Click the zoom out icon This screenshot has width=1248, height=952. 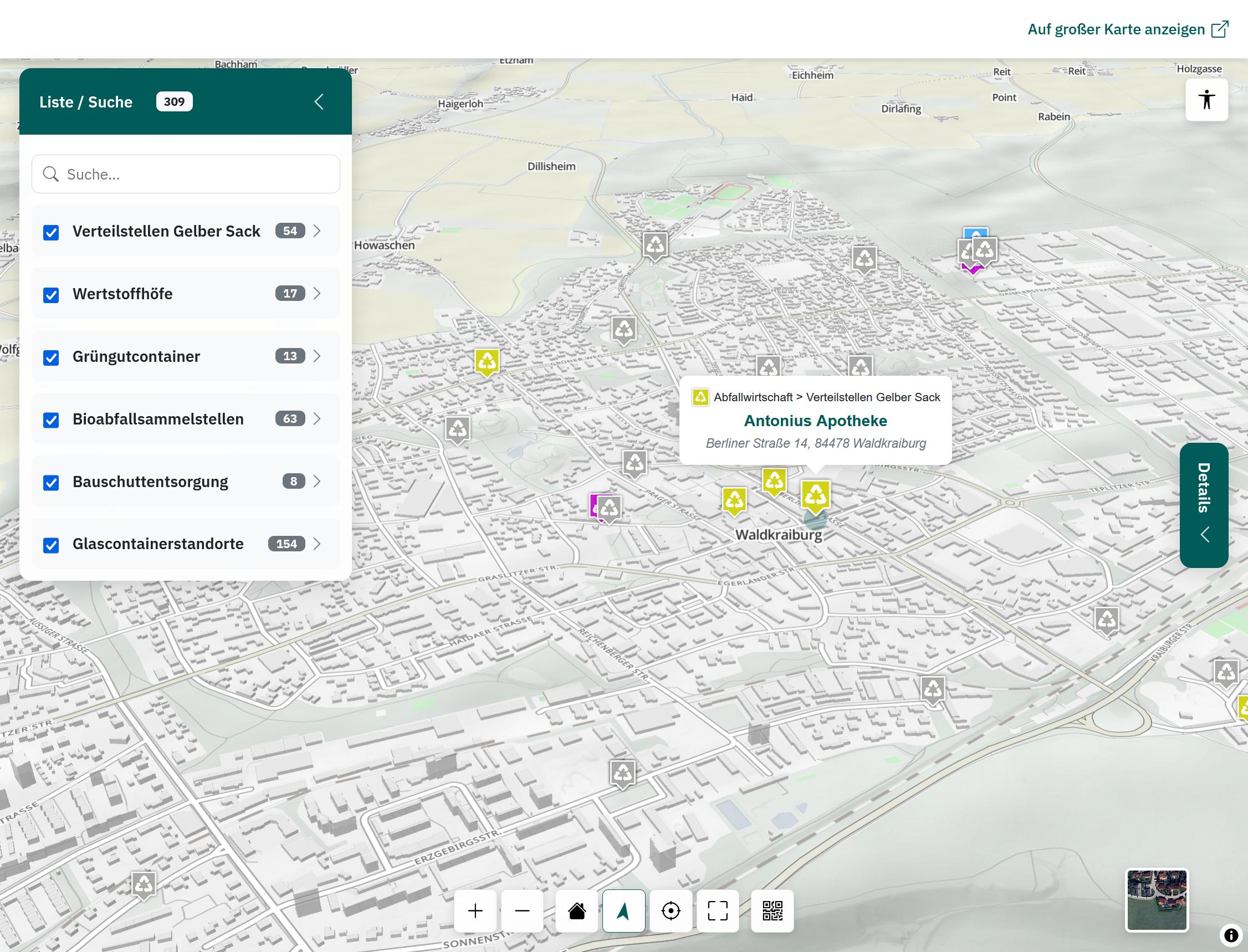[523, 911]
